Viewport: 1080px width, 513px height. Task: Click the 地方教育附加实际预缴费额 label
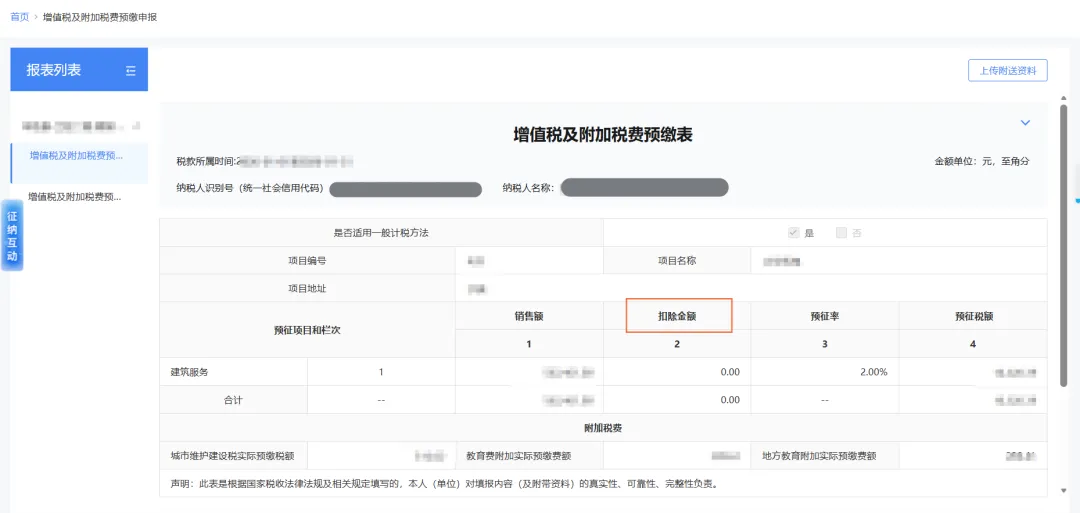[x=819, y=456]
